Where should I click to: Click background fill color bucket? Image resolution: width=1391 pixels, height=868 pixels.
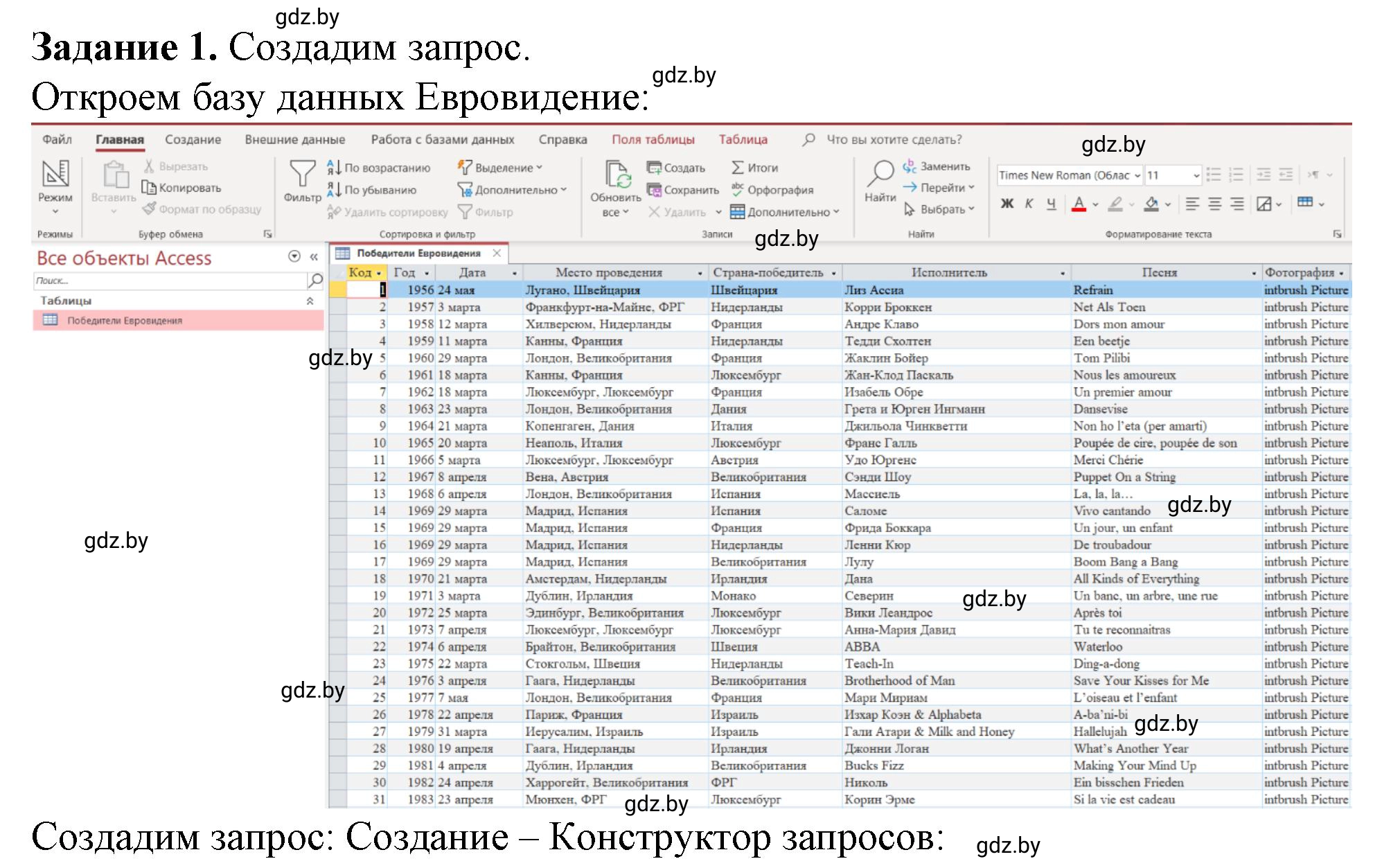(1151, 204)
